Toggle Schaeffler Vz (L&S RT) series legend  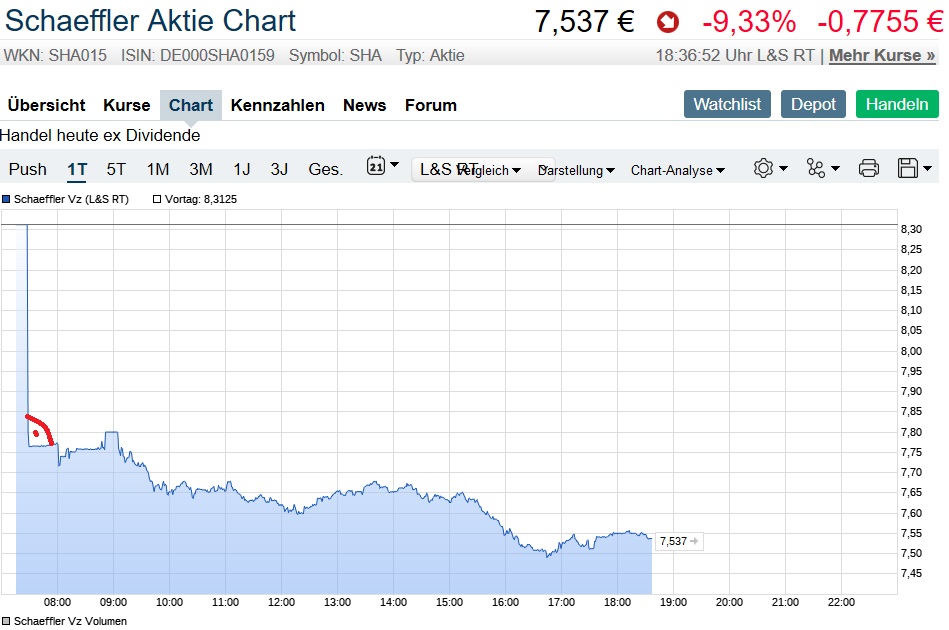(x=71, y=199)
